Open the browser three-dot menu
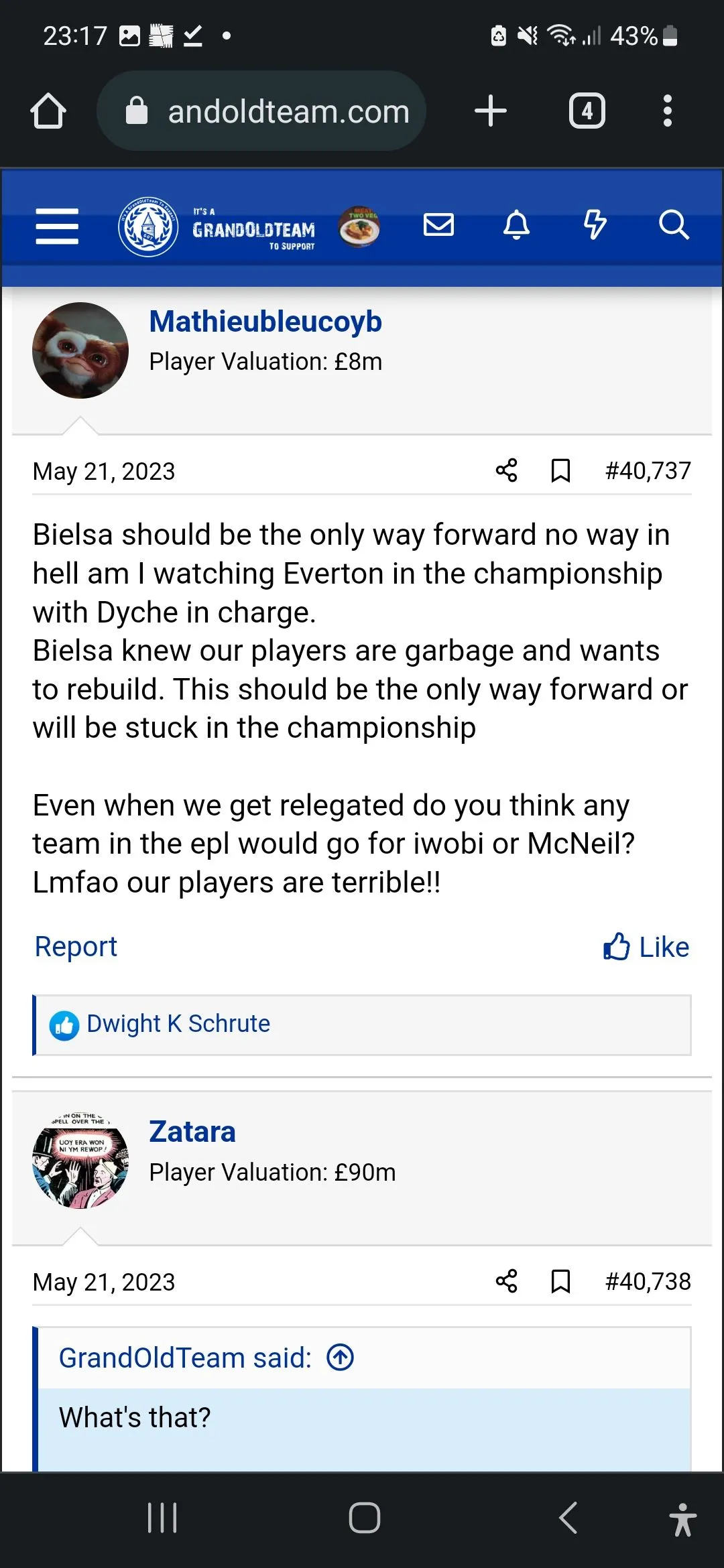Image resolution: width=724 pixels, height=1568 pixels. 667,111
